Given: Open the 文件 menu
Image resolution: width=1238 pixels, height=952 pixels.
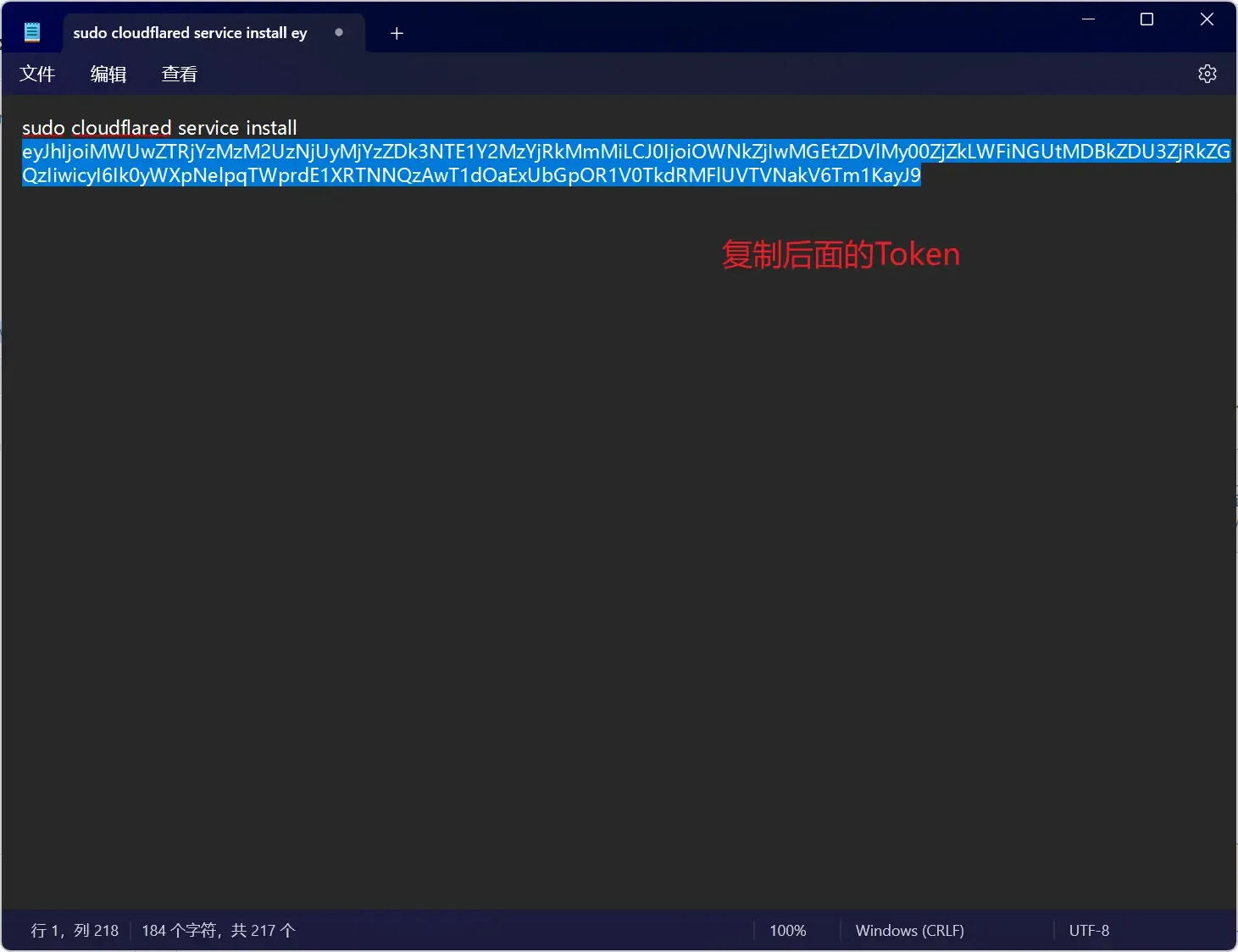Looking at the screenshot, I should pyautogui.click(x=37, y=74).
